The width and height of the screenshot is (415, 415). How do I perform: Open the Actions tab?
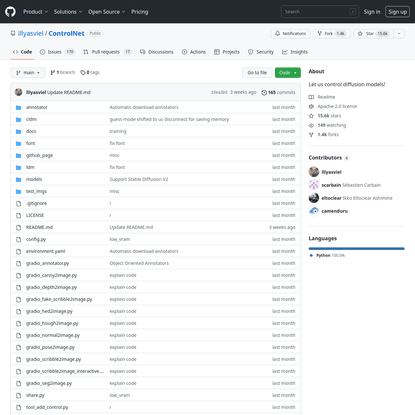[x=194, y=52]
